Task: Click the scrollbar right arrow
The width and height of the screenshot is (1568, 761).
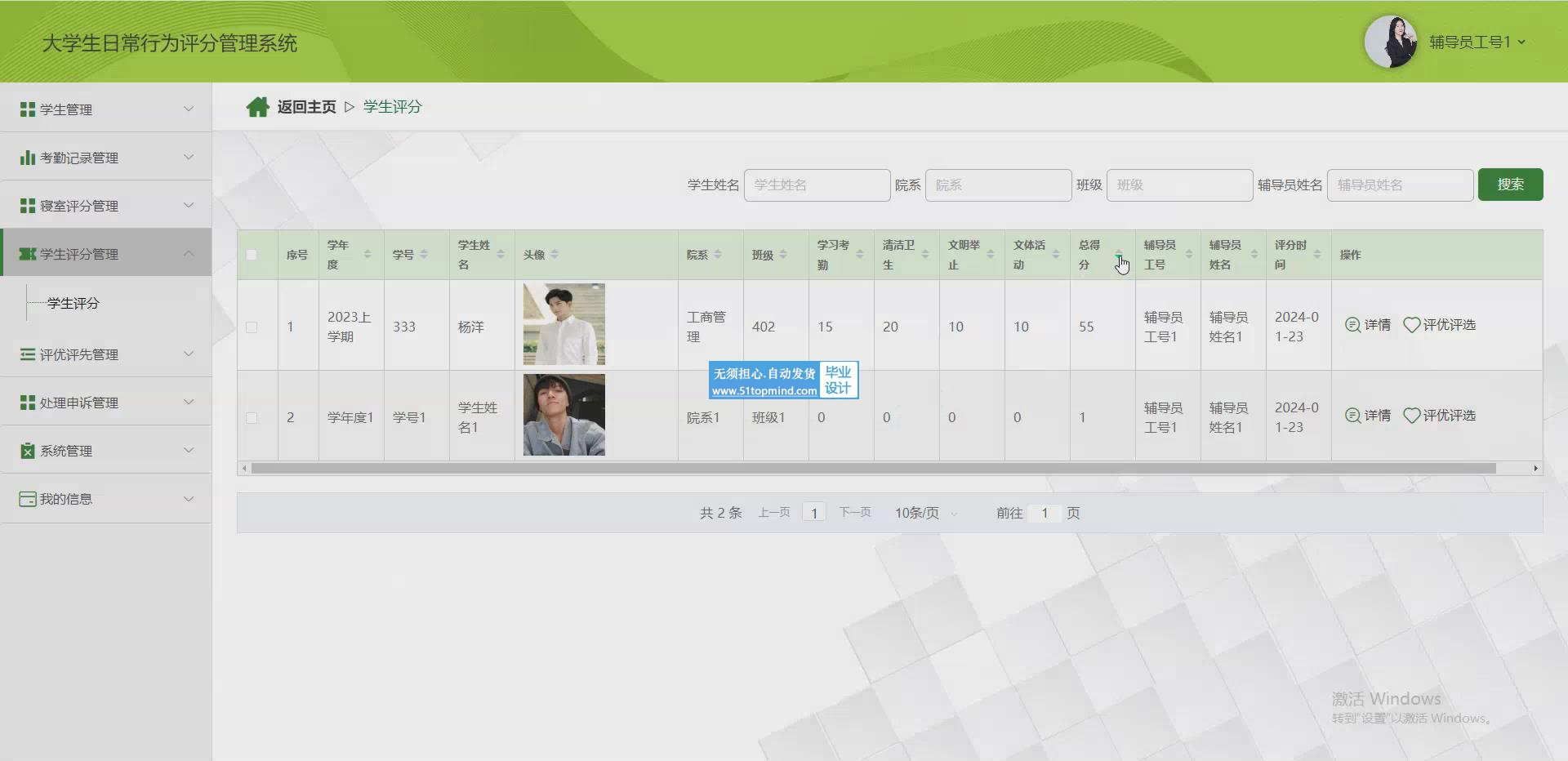Action: click(1536, 469)
